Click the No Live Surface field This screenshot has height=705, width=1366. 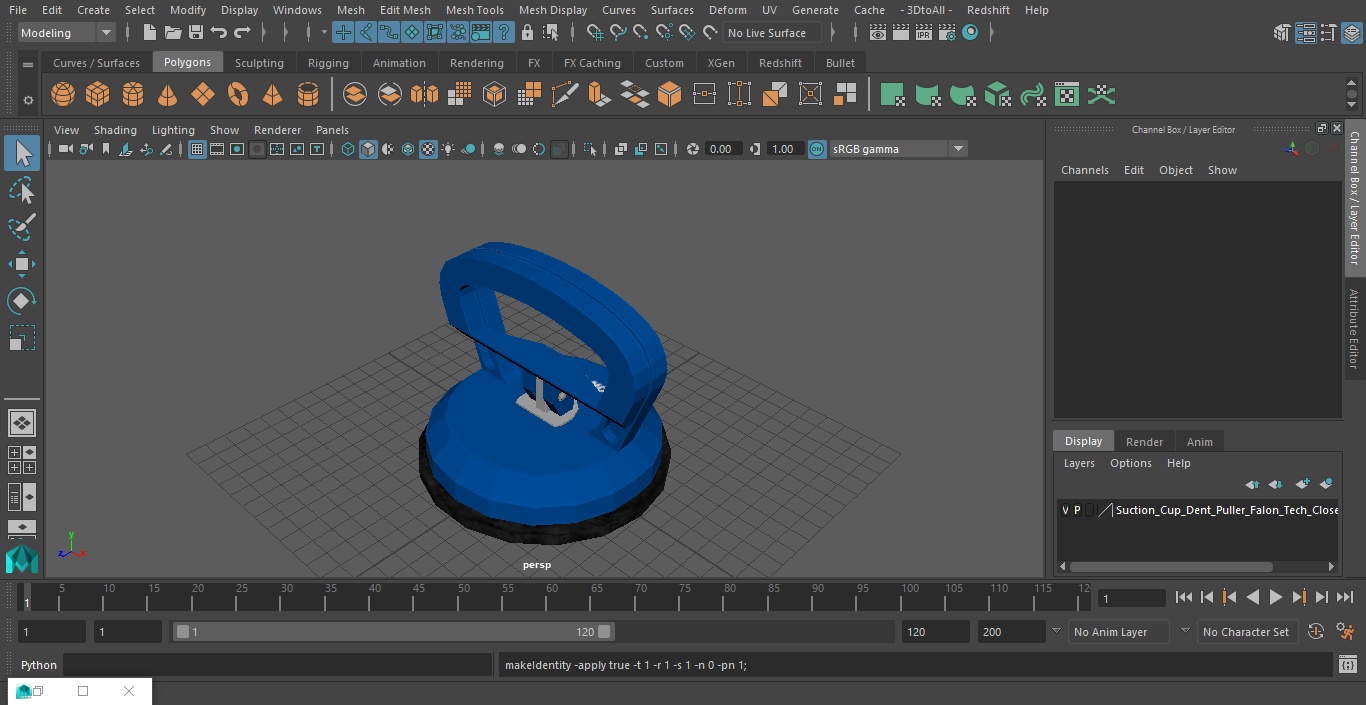click(x=772, y=33)
